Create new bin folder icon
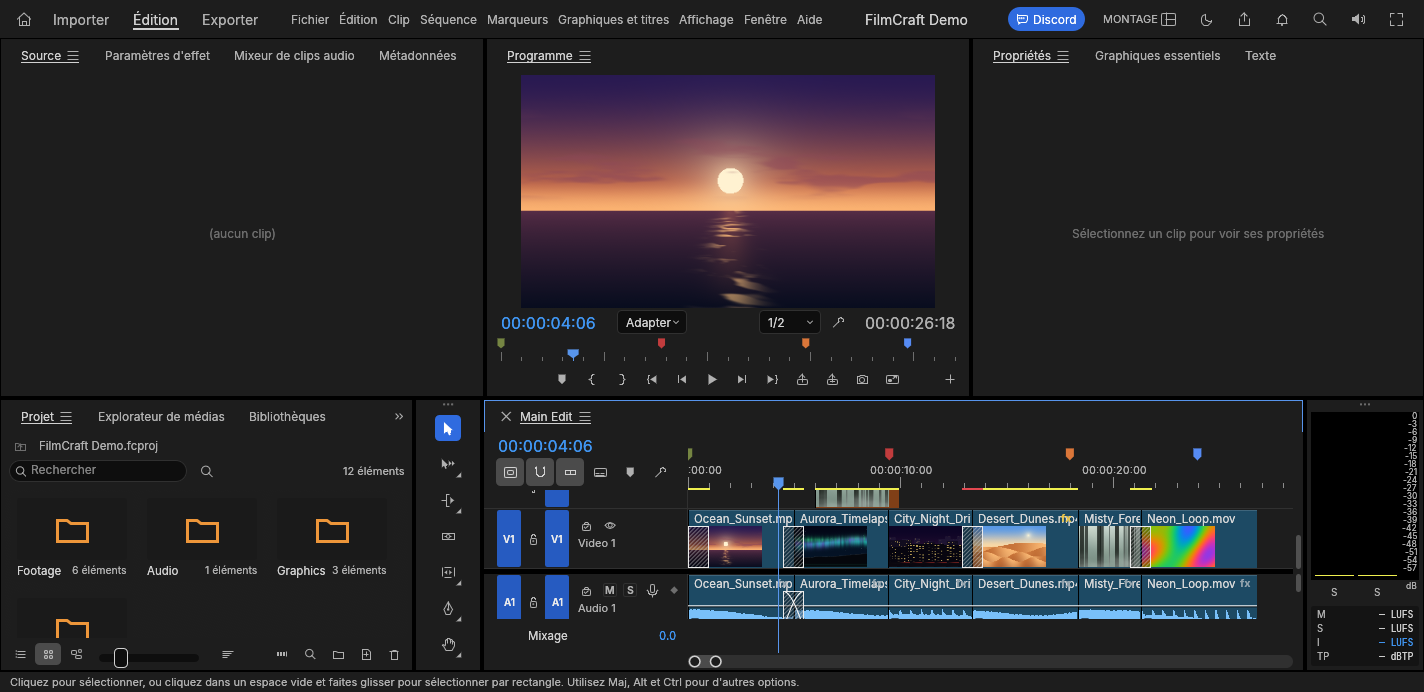1424x692 pixels. [338, 655]
